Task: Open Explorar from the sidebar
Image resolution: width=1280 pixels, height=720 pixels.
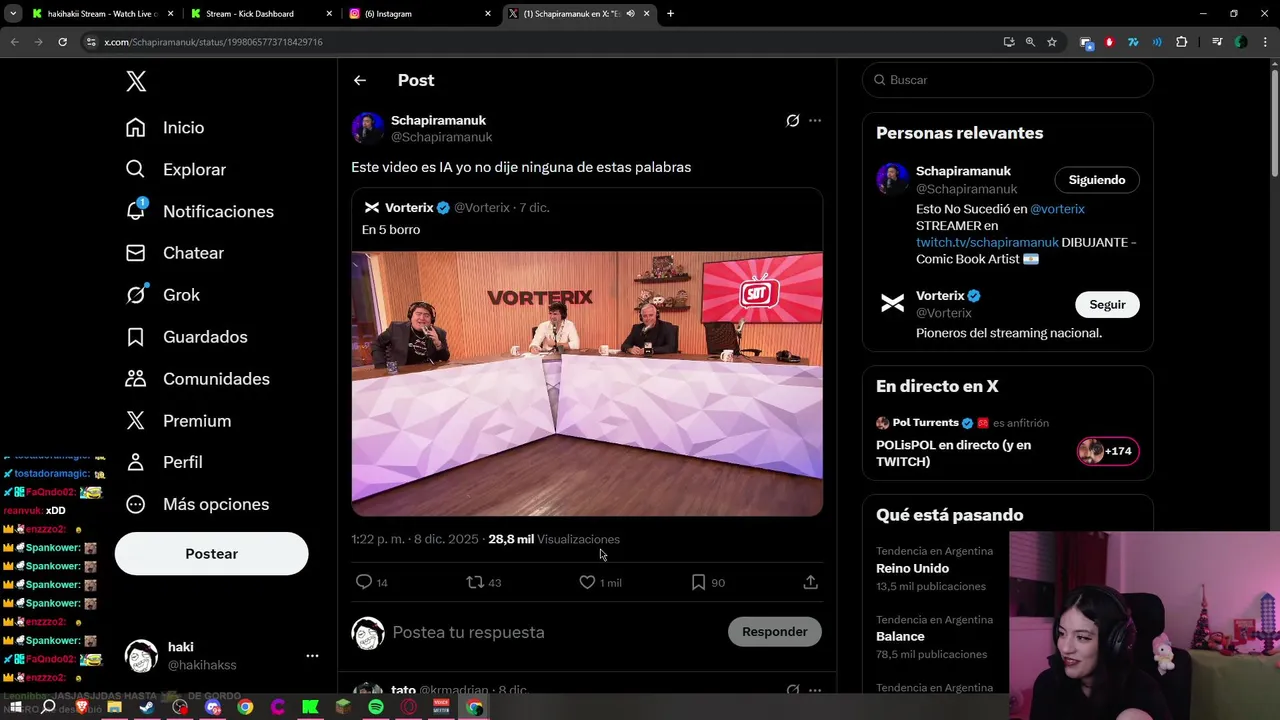Action: [x=176, y=170]
